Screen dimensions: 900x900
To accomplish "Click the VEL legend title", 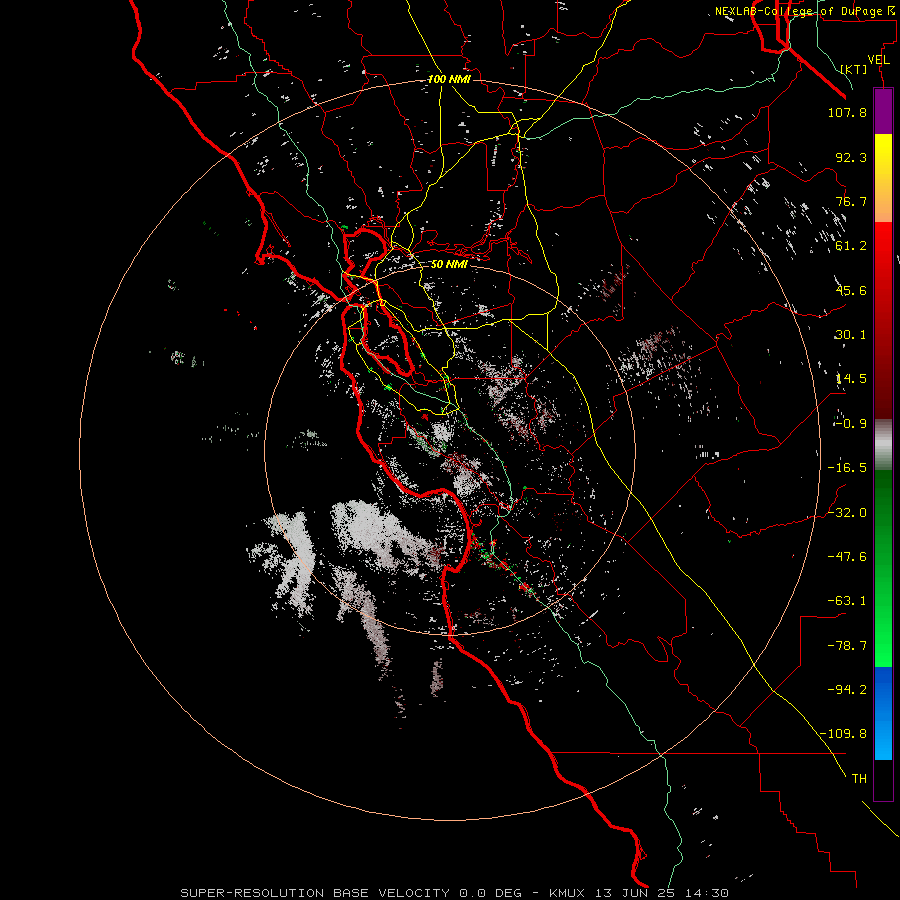I will (x=878, y=60).
